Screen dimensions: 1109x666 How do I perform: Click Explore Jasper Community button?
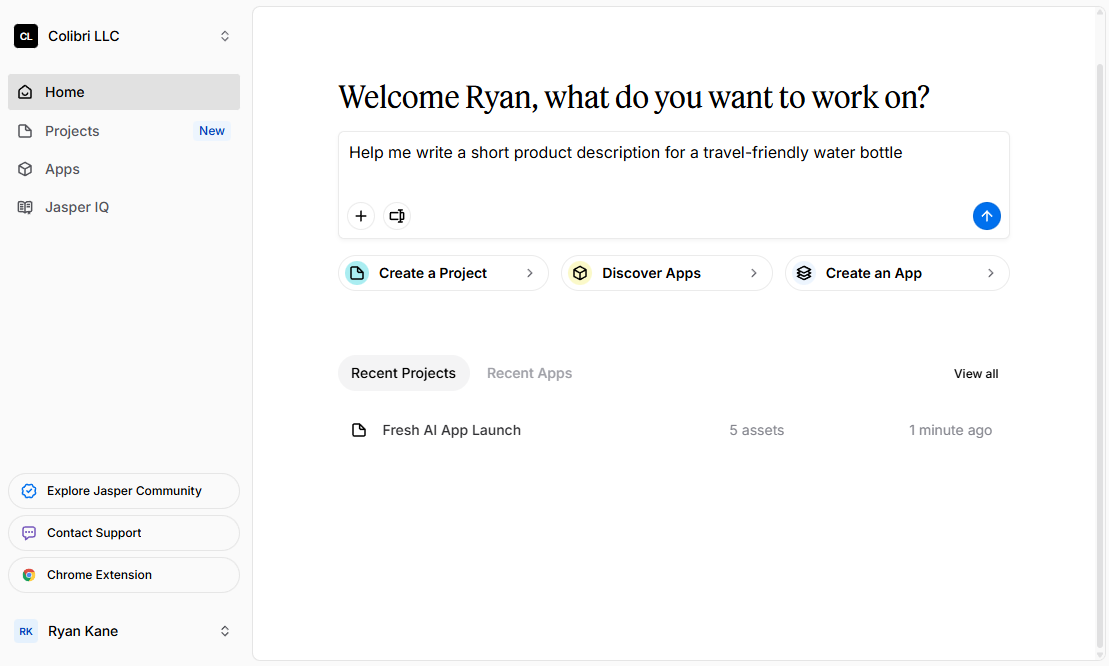pos(124,491)
